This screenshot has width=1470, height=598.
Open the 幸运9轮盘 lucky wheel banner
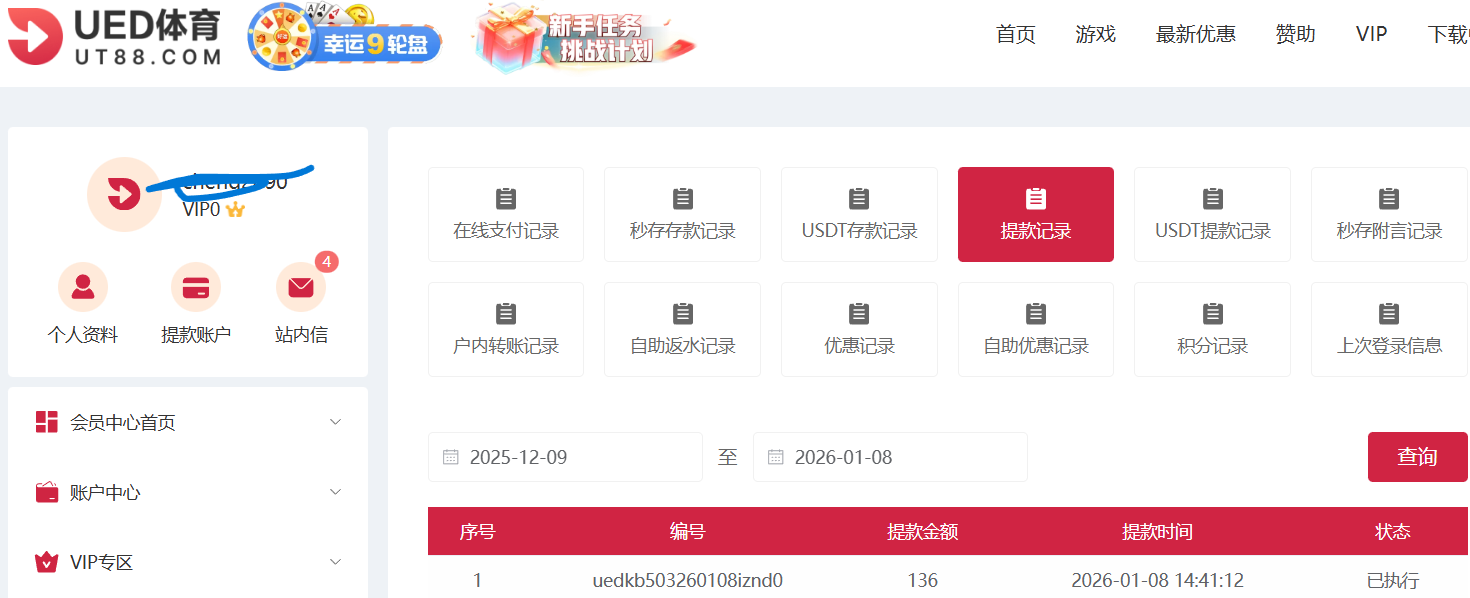coord(345,40)
